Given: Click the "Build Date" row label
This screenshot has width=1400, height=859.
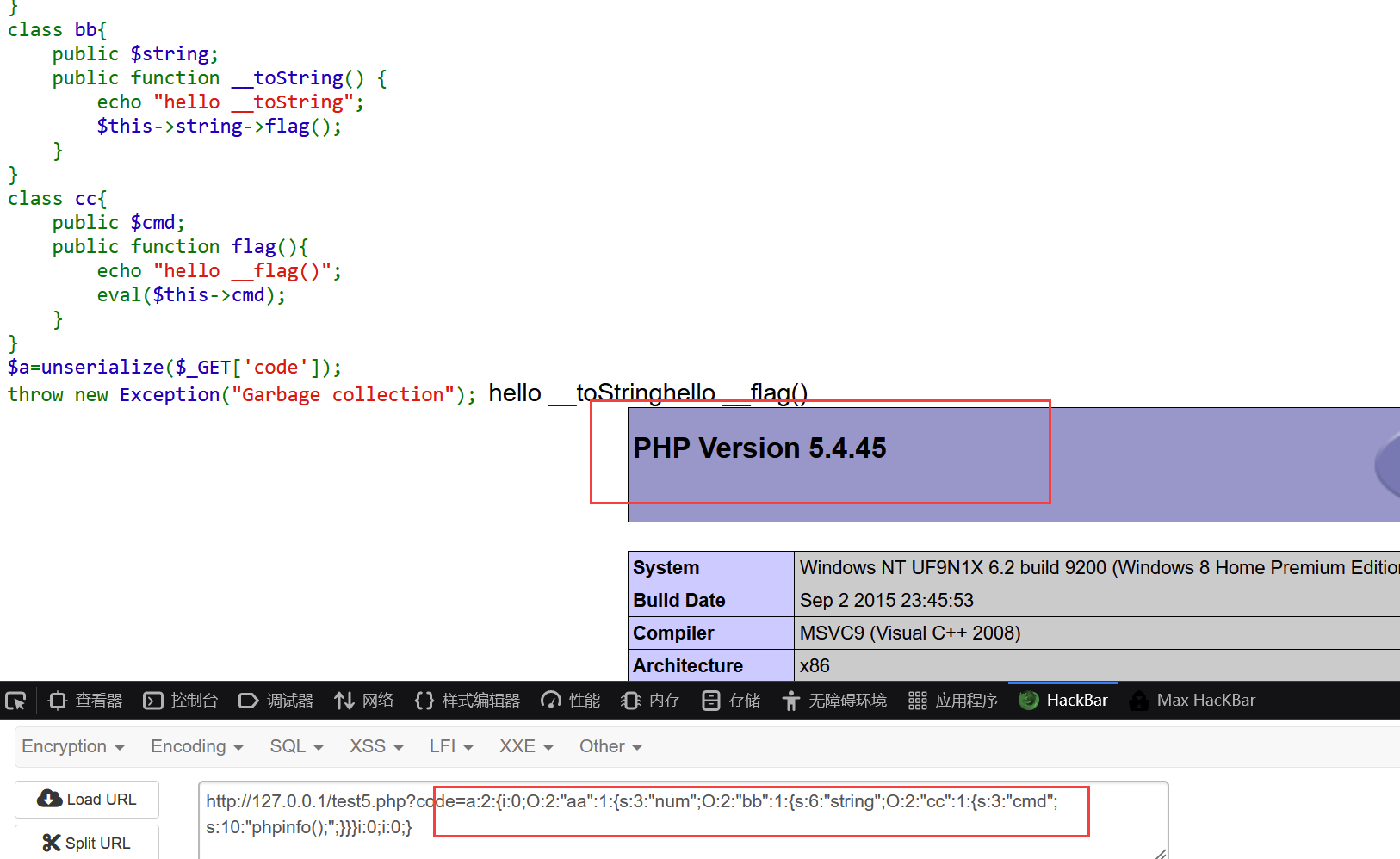Looking at the screenshot, I should point(678,601).
